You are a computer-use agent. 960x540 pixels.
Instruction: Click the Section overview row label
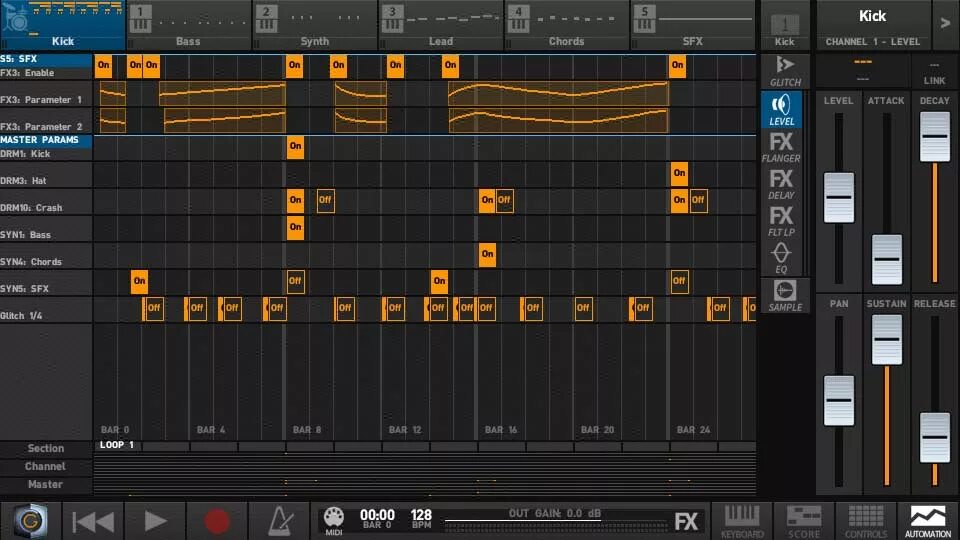pyautogui.click(x=46, y=448)
